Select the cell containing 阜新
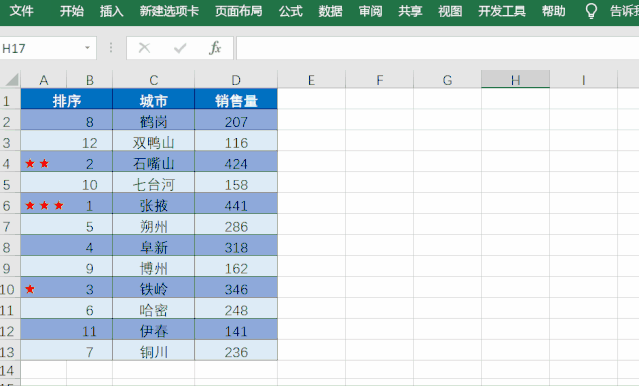Viewport: 639px width, 386px height. pyautogui.click(x=154, y=246)
